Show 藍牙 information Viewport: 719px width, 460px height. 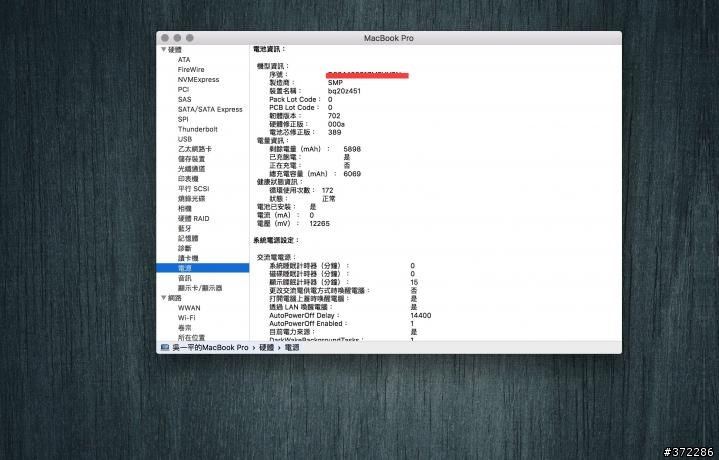[x=185, y=228]
